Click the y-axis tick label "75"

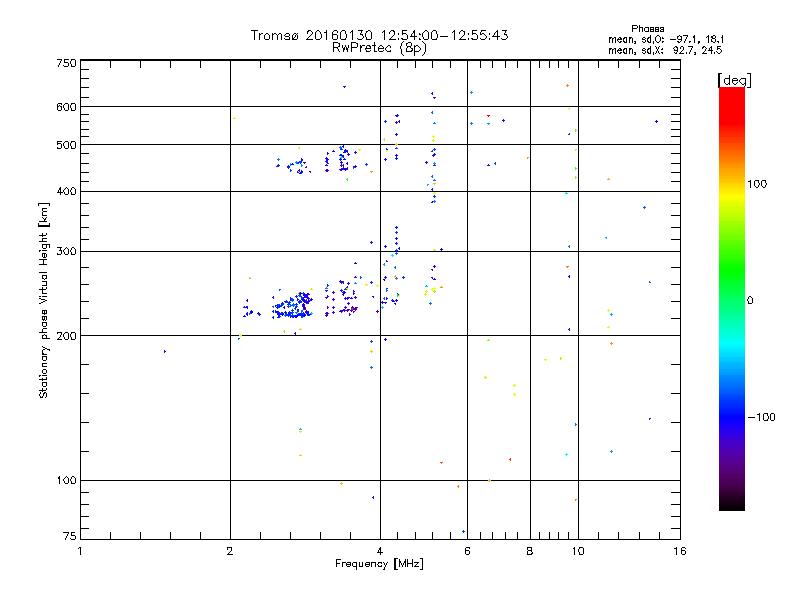point(69,536)
